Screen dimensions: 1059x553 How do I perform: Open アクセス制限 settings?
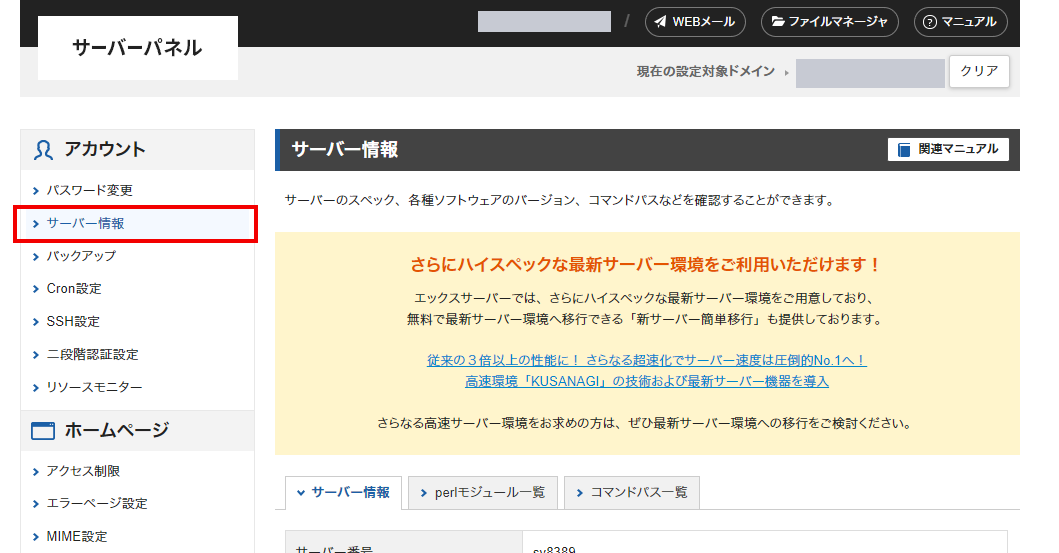pyautogui.click(x=83, y=471)
